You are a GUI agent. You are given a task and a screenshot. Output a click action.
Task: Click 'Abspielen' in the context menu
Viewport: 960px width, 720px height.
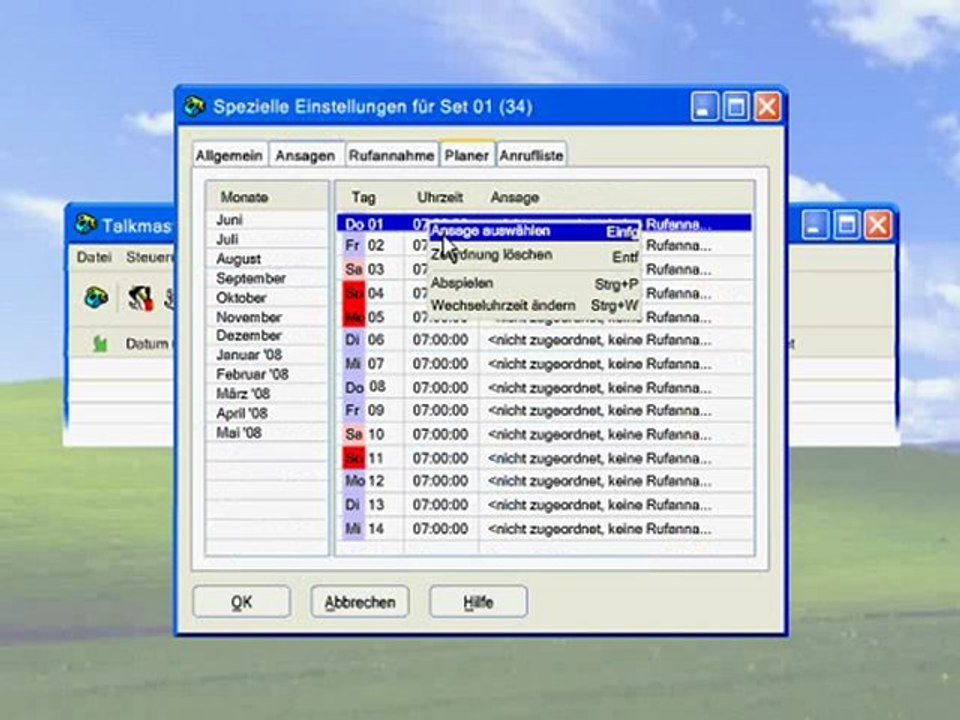click(534, 283)
